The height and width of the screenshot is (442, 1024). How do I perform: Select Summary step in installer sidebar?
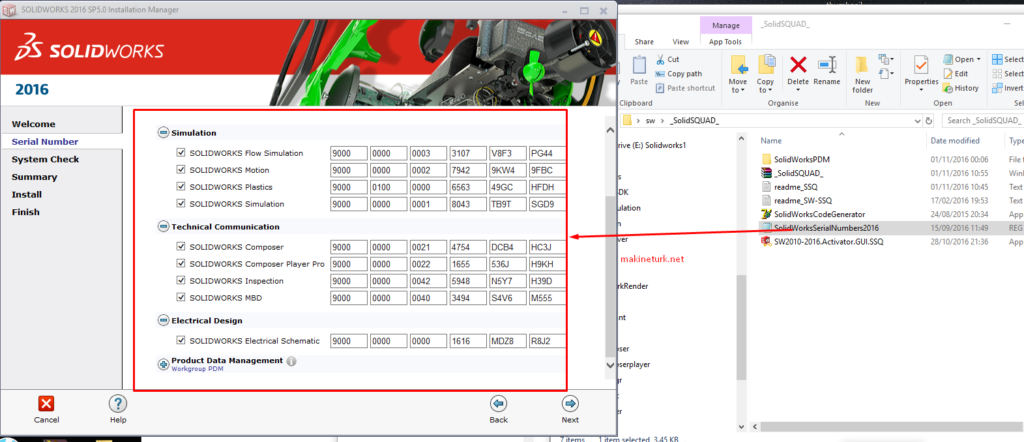coord(34,177)
